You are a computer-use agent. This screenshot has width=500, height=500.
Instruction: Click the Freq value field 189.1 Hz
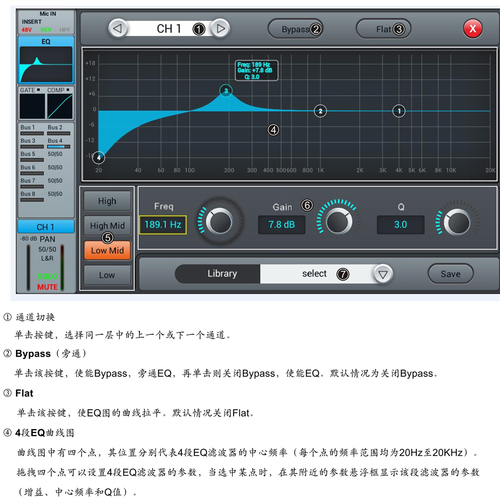click(x=163, y=225)
